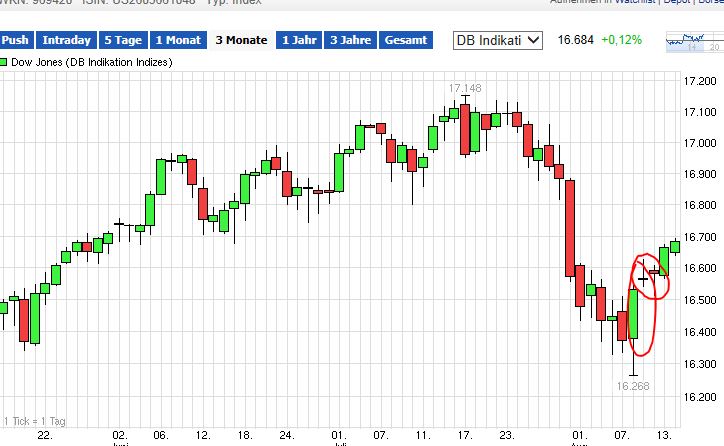This screenshot has height=446, width=724.
Task: Select the Gesamt full history tab
Action: click(406, 40)
